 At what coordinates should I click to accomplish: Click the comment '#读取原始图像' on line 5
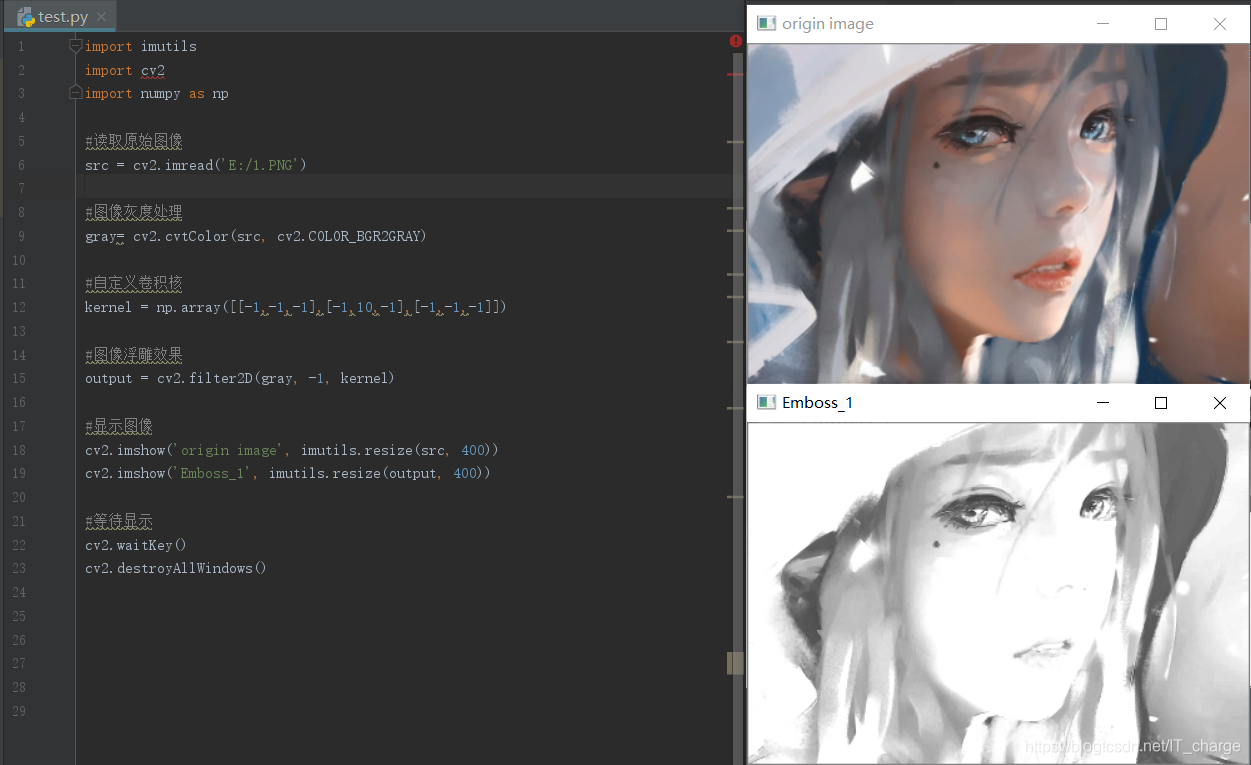(x=134, y=141)
